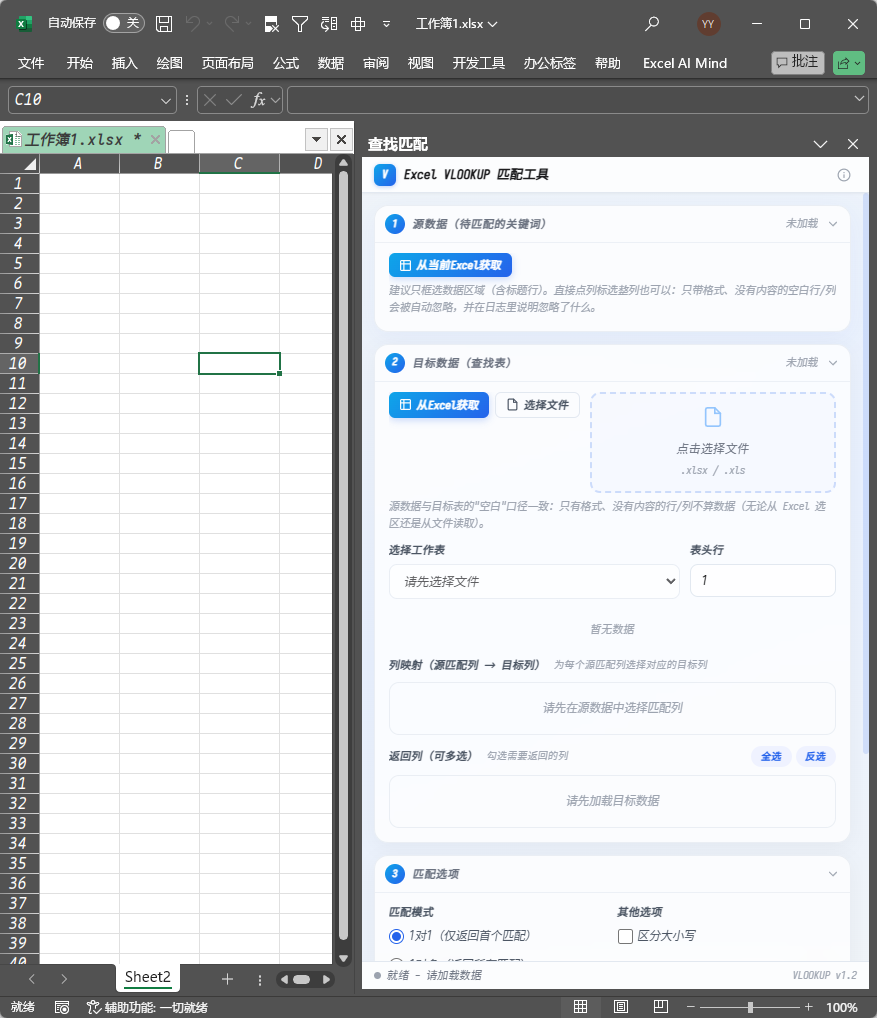Viewport: 877px width, 1018px height.
Task: Collapse the 匹配选项 section chevron
Action: (833, 875)
